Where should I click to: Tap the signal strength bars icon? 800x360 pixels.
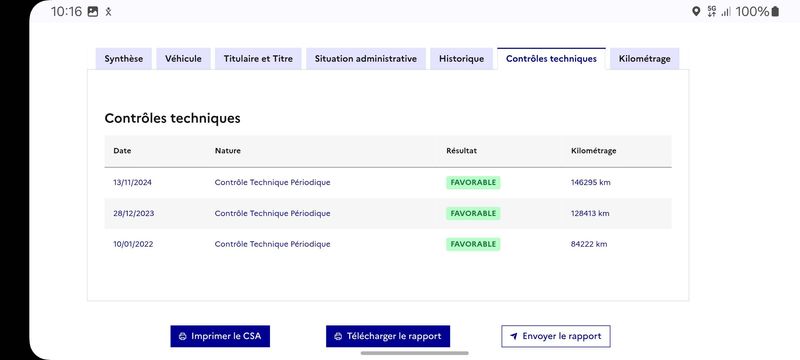point(726,12)
